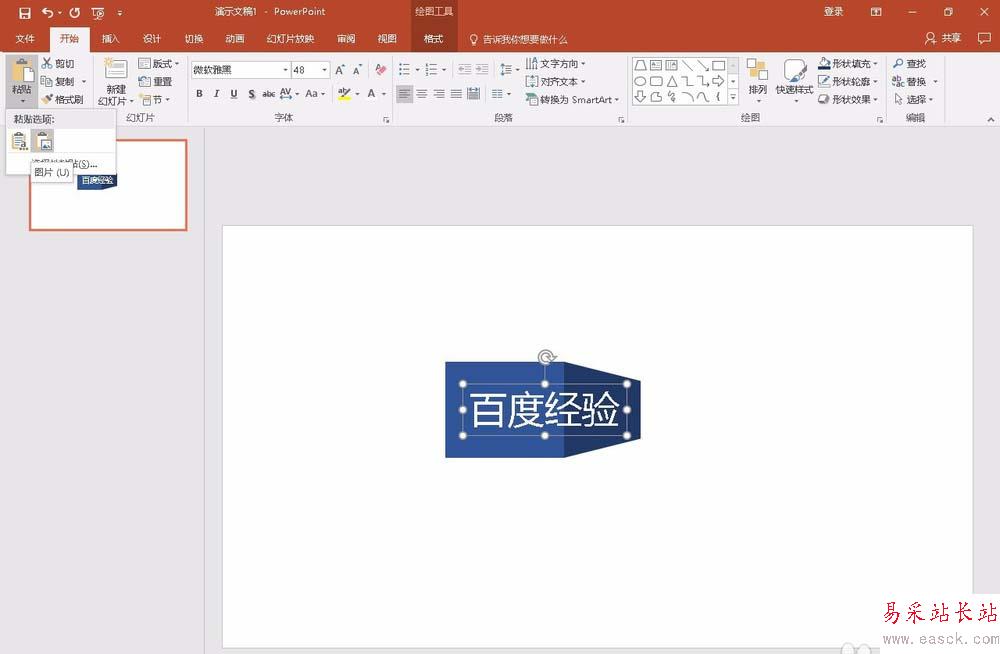Choose the 'Picture (U)' paste option icon
1000x654 pixels.
click(x=43, y=140)
